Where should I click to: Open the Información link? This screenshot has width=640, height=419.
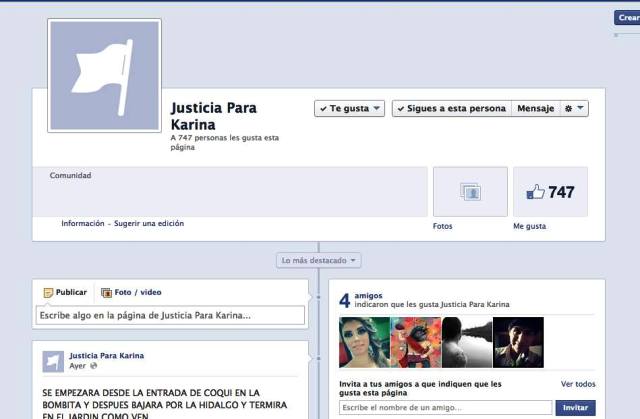tap(83, 223)
